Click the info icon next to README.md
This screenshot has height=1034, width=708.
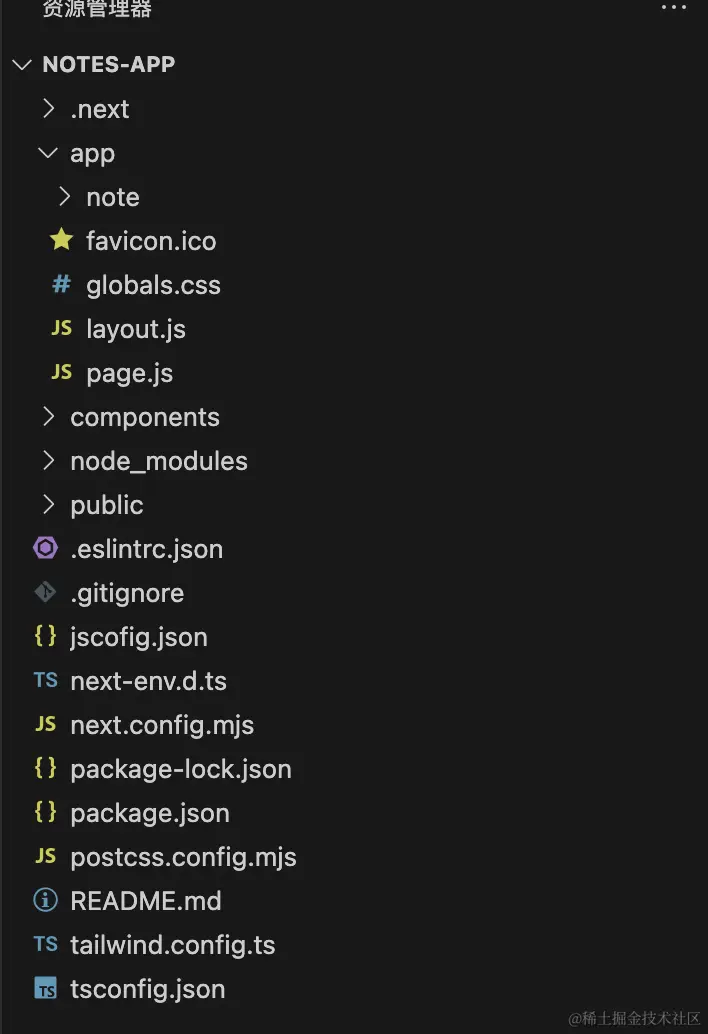[x=45, y=899]
